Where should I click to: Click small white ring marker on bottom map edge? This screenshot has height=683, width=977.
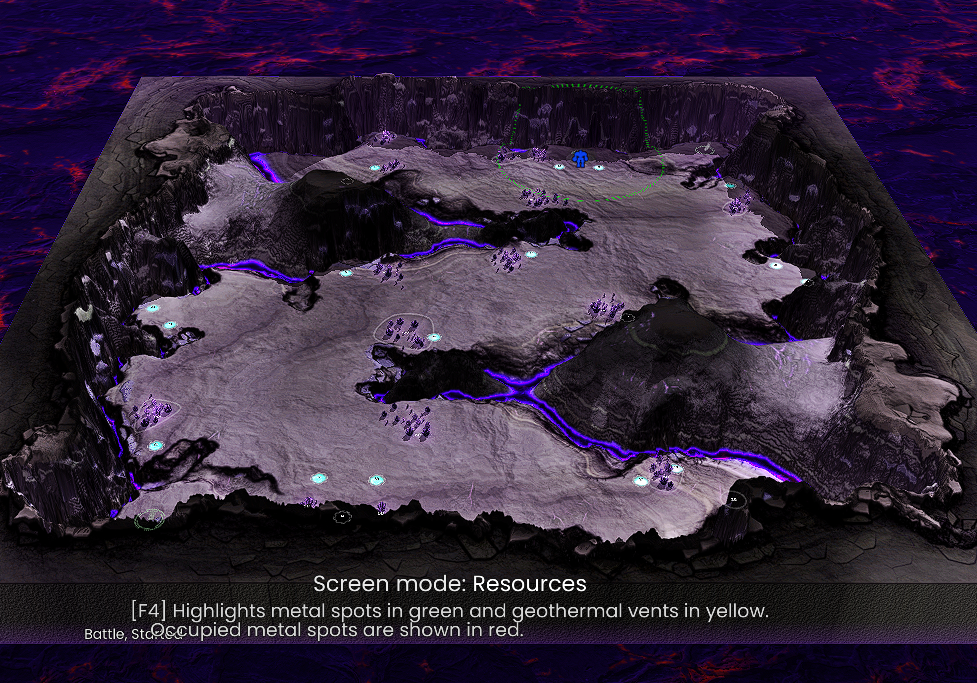tap(342, 516)
